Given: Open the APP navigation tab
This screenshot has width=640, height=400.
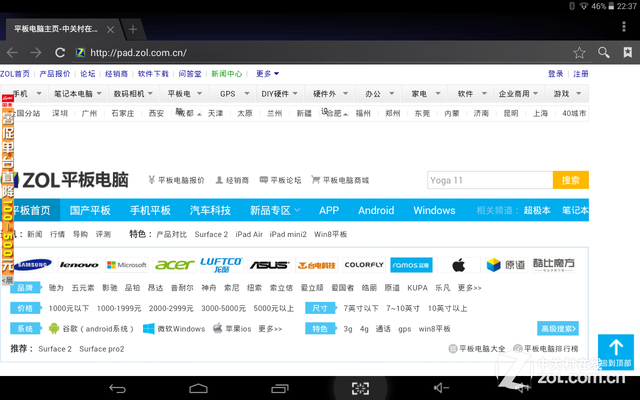Looking at the screenshot, I should 329,210.
